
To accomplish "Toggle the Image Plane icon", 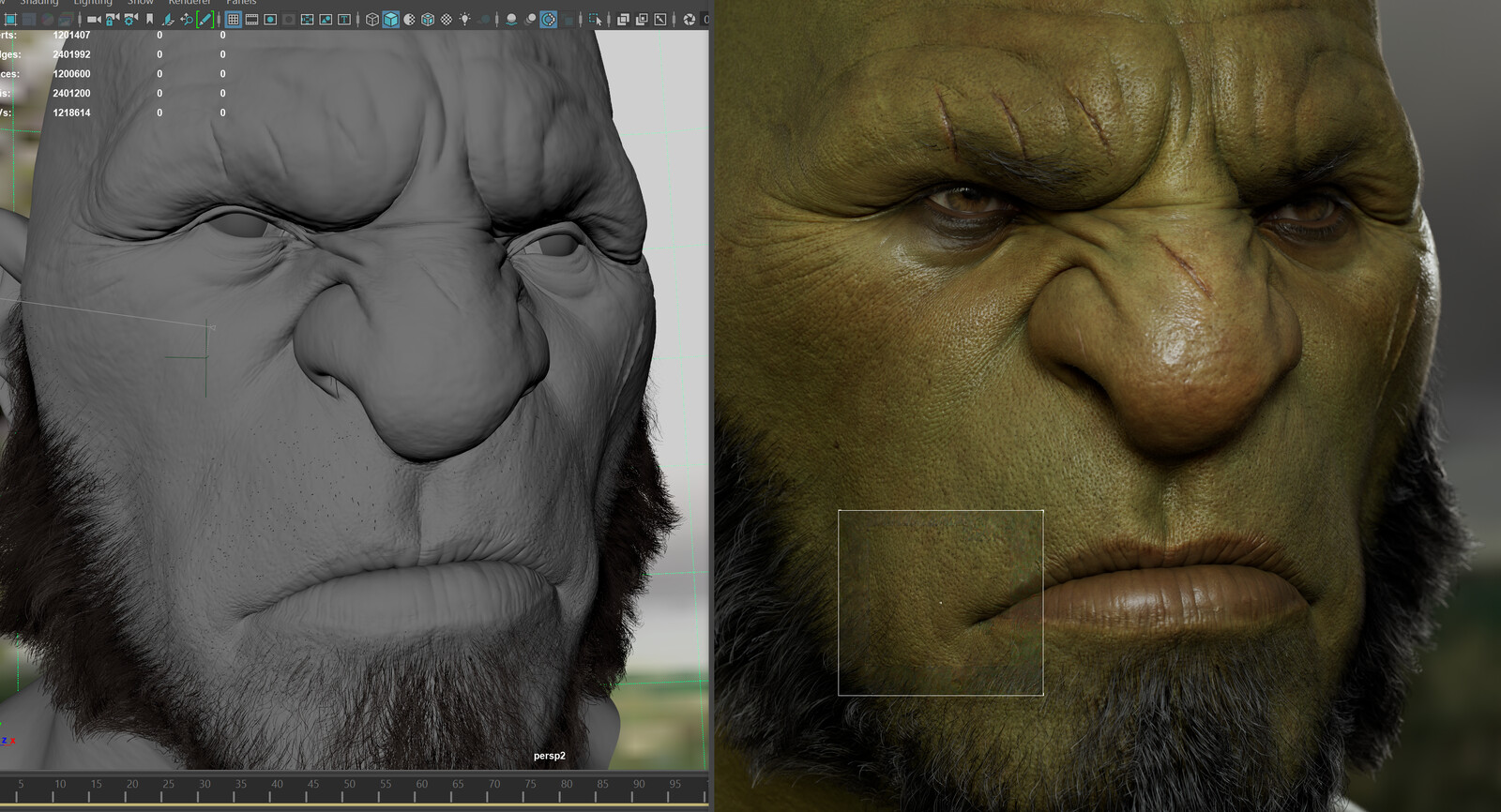I will [169, 19].
